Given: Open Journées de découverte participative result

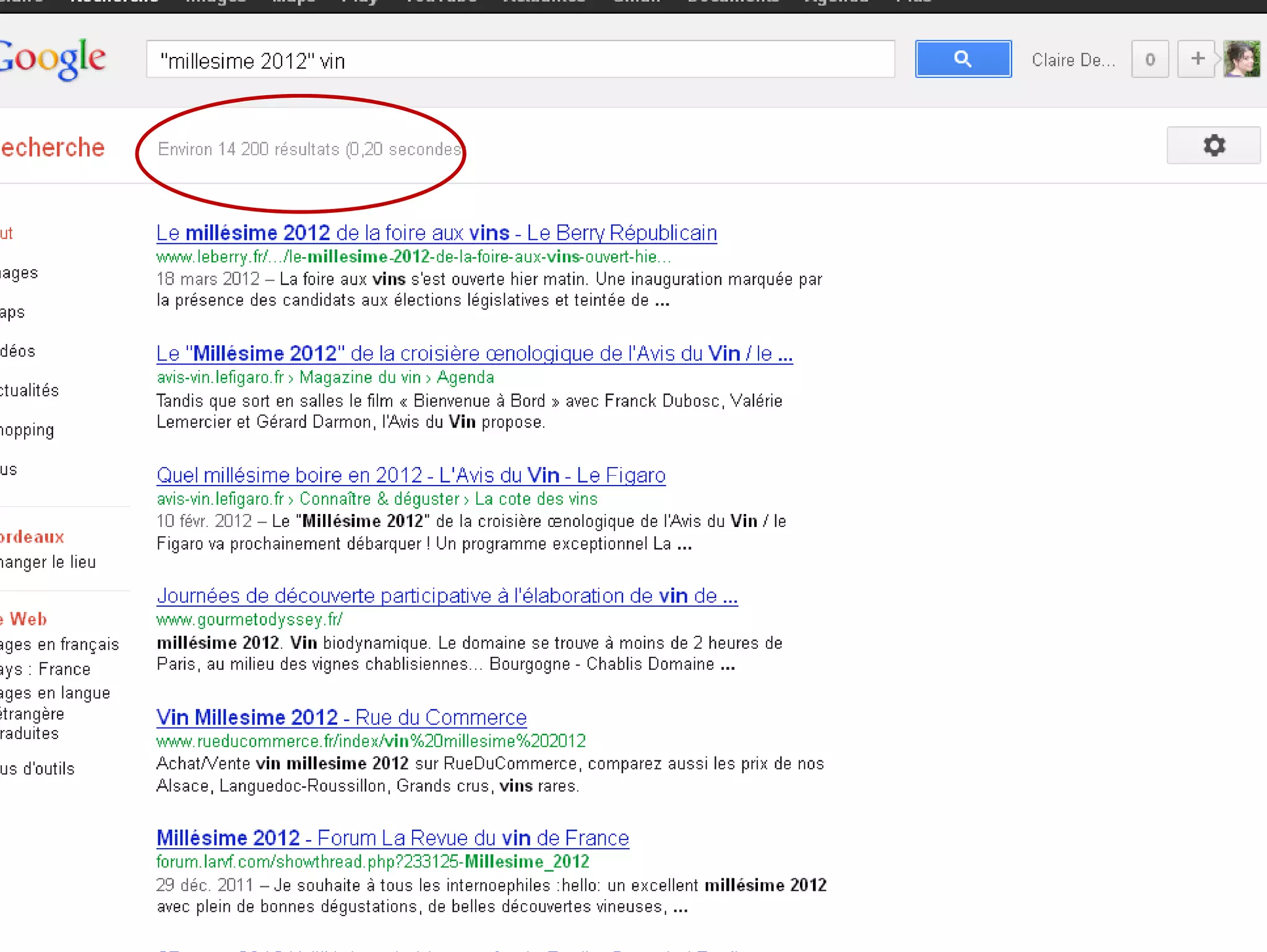Looking at the screenshot, I should tap(447, 595).
